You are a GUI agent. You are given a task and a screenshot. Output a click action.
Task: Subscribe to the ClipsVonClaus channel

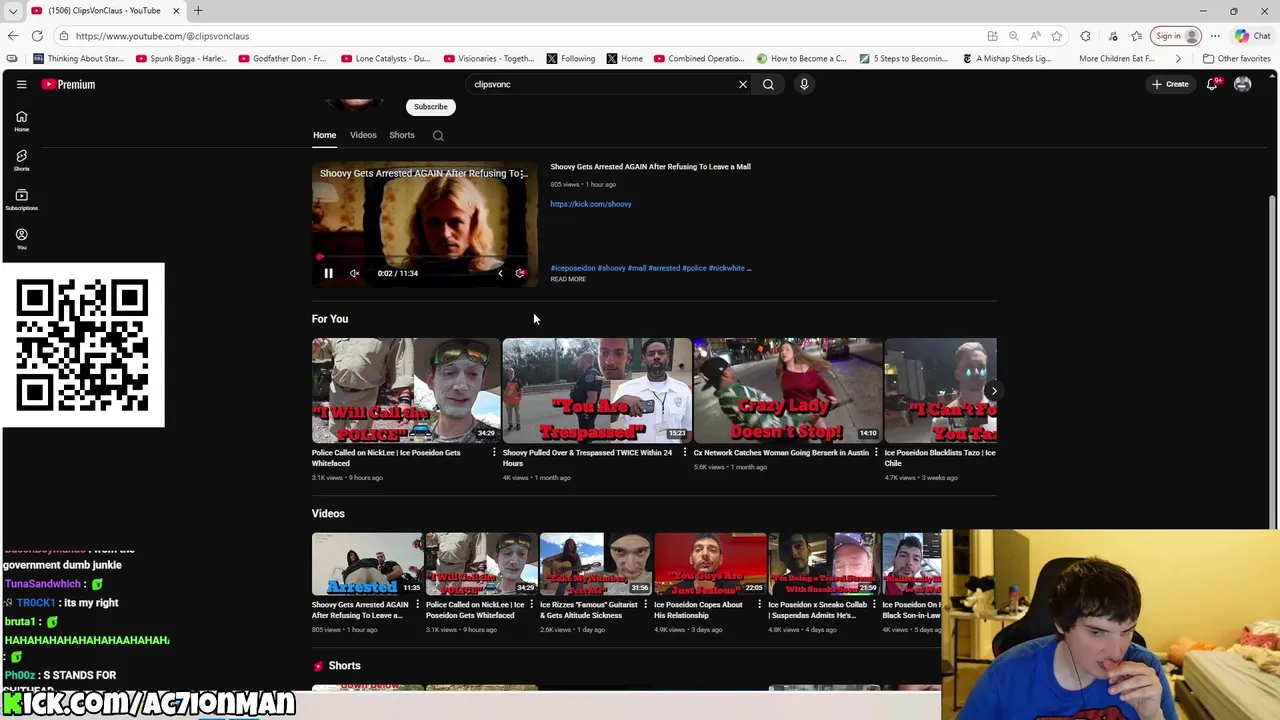(431, 107)
